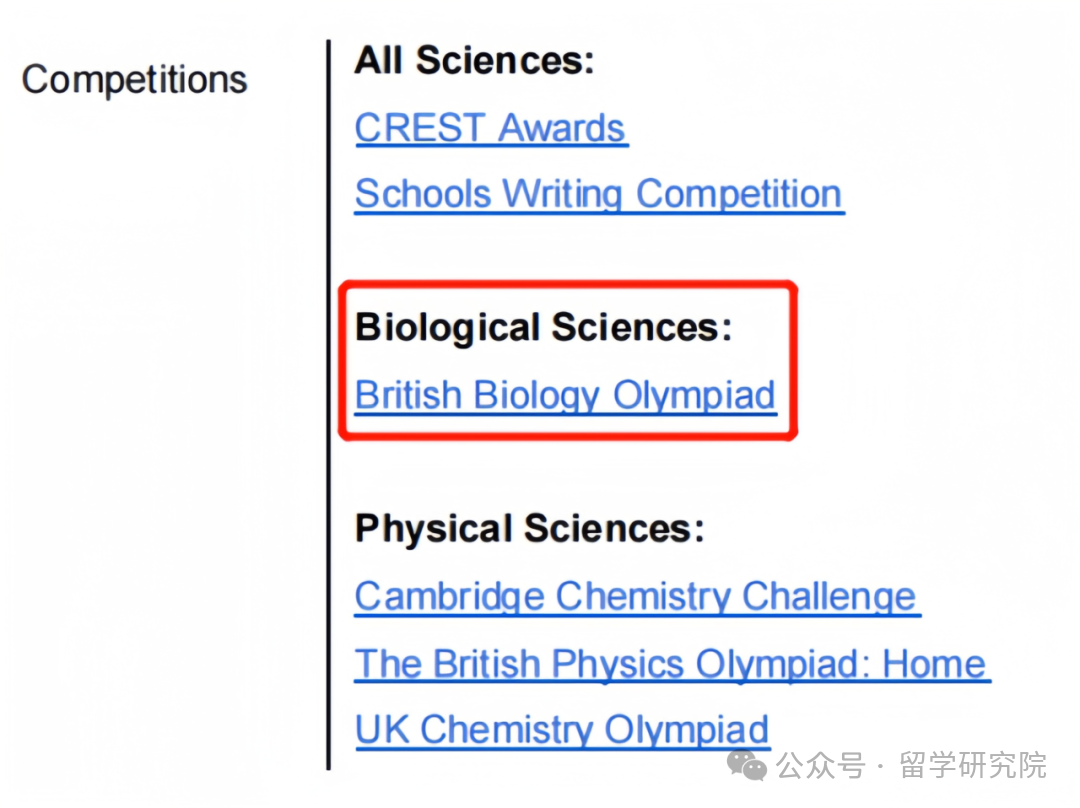The width and height of the screenshot is (1080, 808).
Task: Click the Competitions row label
Action: [x=134, y=80]
